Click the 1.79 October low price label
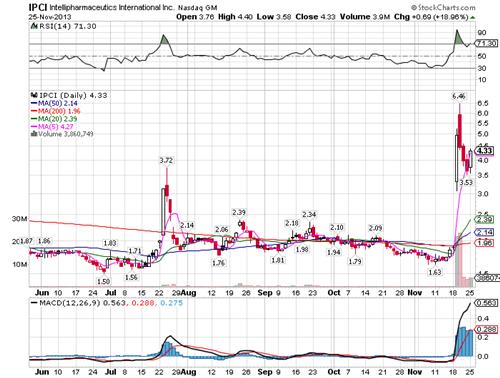The height and width of the screenshot is (378, 500). pyautogui.click(x=355, y=261)
